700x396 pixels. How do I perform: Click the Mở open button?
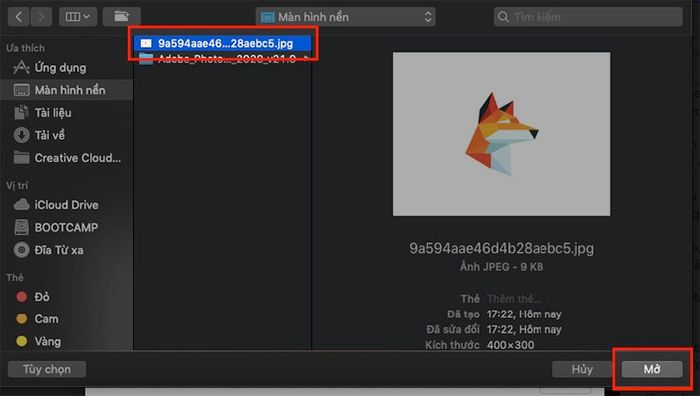pyautogui.click(x=652, y=369)
